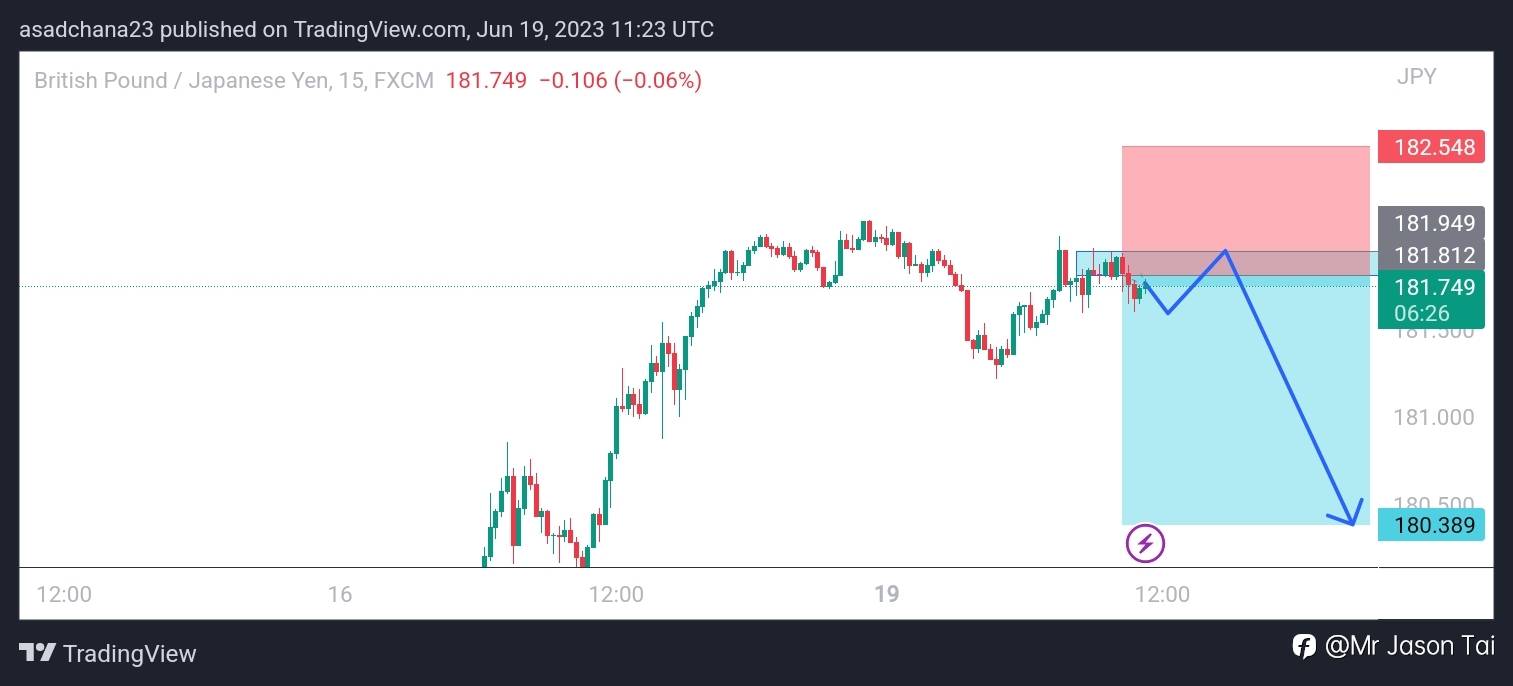
Task: Click the red stop-loss zone
Action: [x=1245, y=197]
